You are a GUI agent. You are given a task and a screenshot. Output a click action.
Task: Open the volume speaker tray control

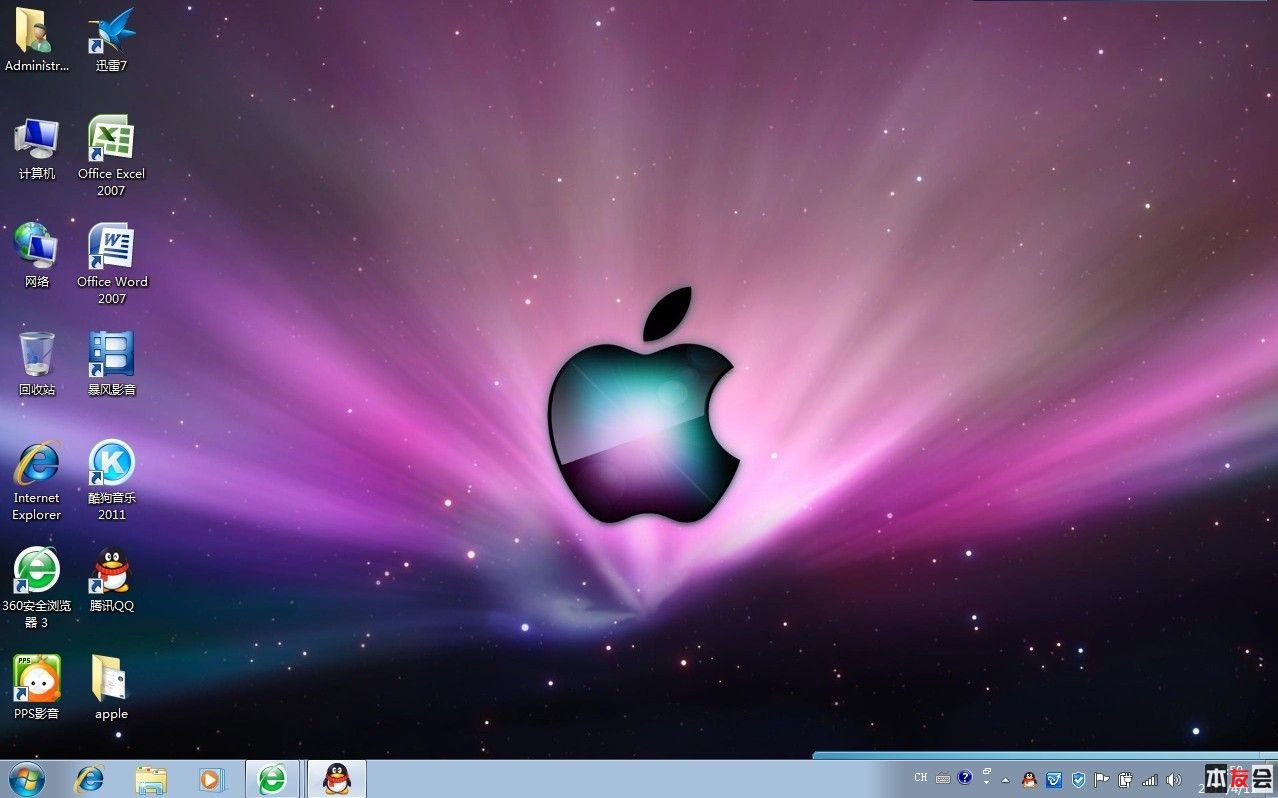tap(1174, 780)
